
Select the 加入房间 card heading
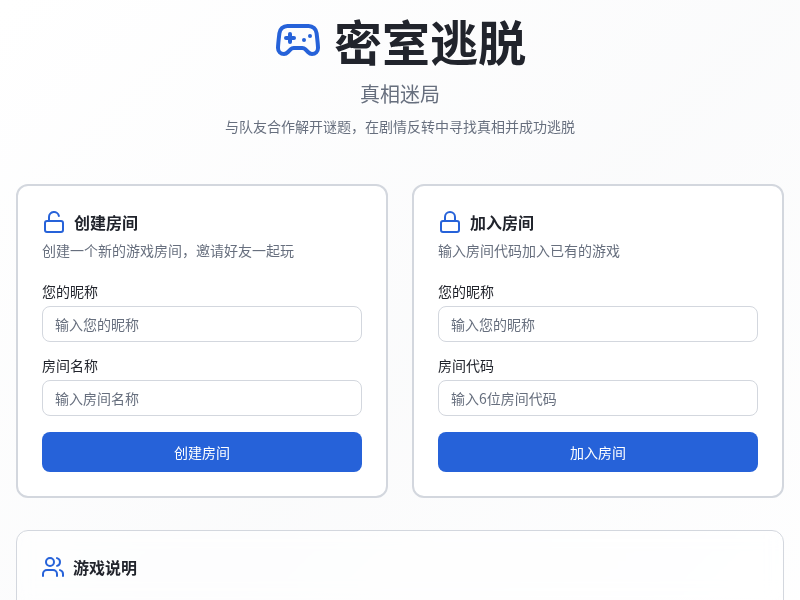(x=500, y=222)
